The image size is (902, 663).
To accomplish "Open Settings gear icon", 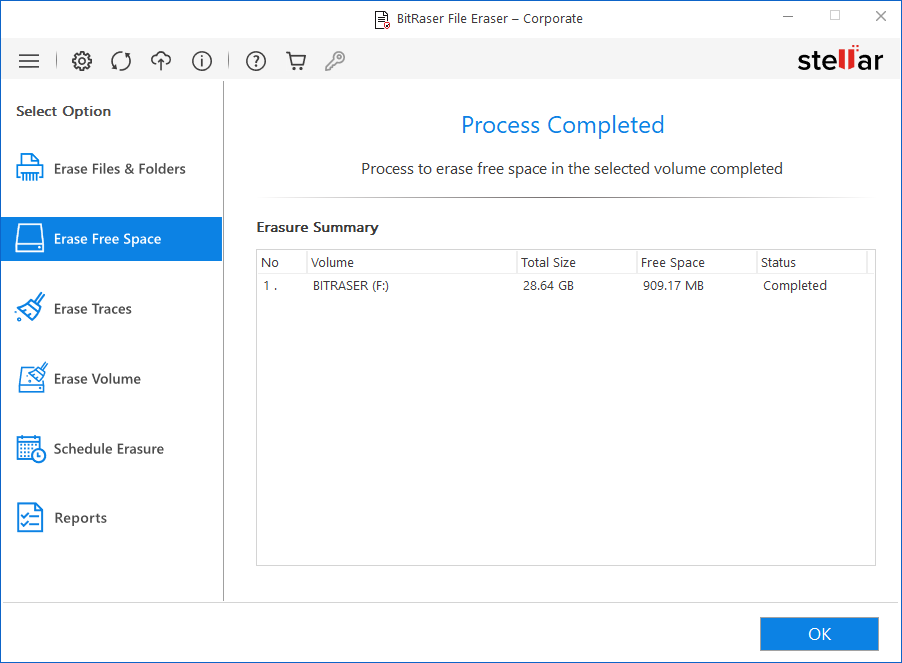I will pos(82,61).
